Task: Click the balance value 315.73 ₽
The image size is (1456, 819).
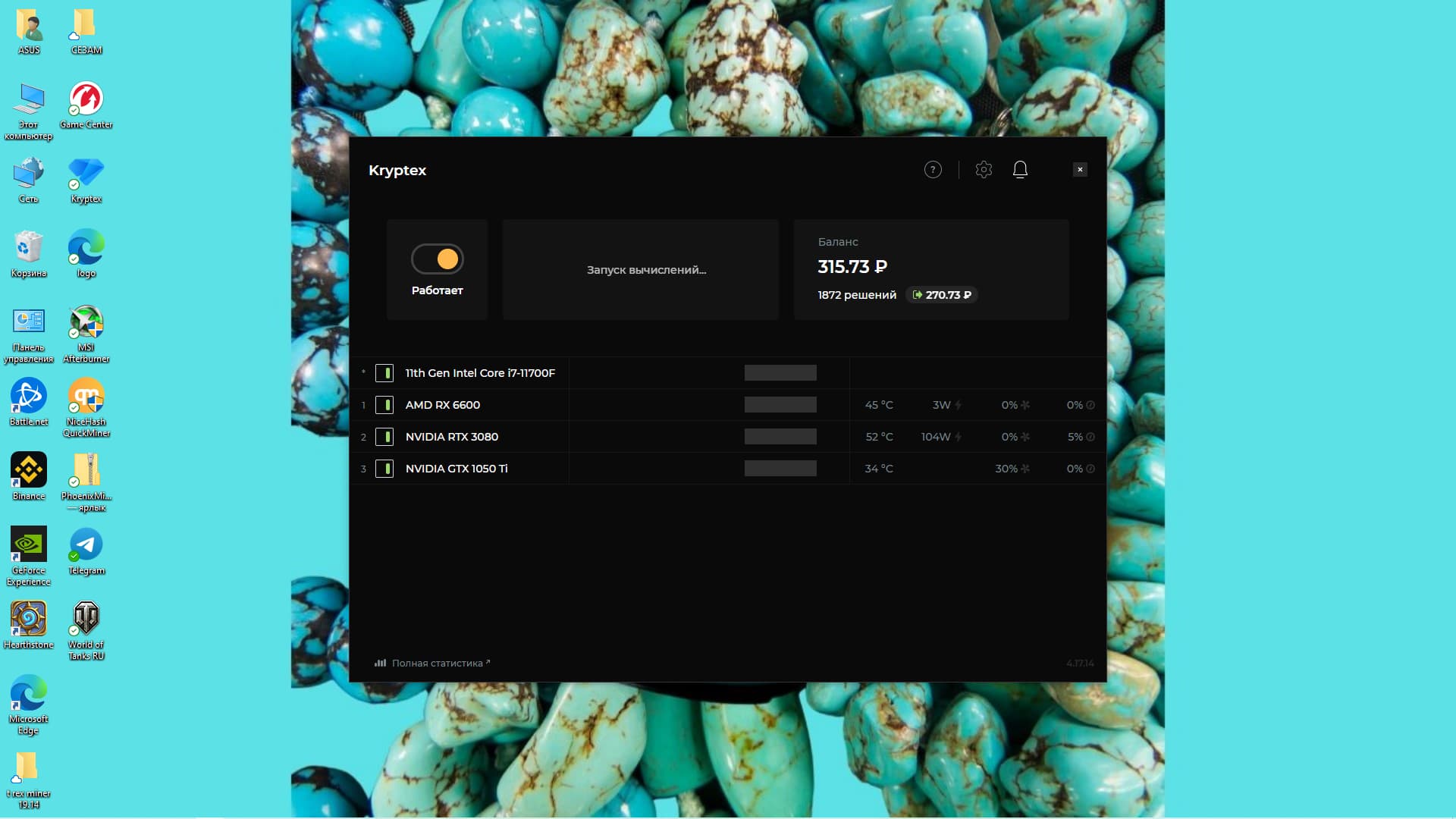Action: (852, 267)
